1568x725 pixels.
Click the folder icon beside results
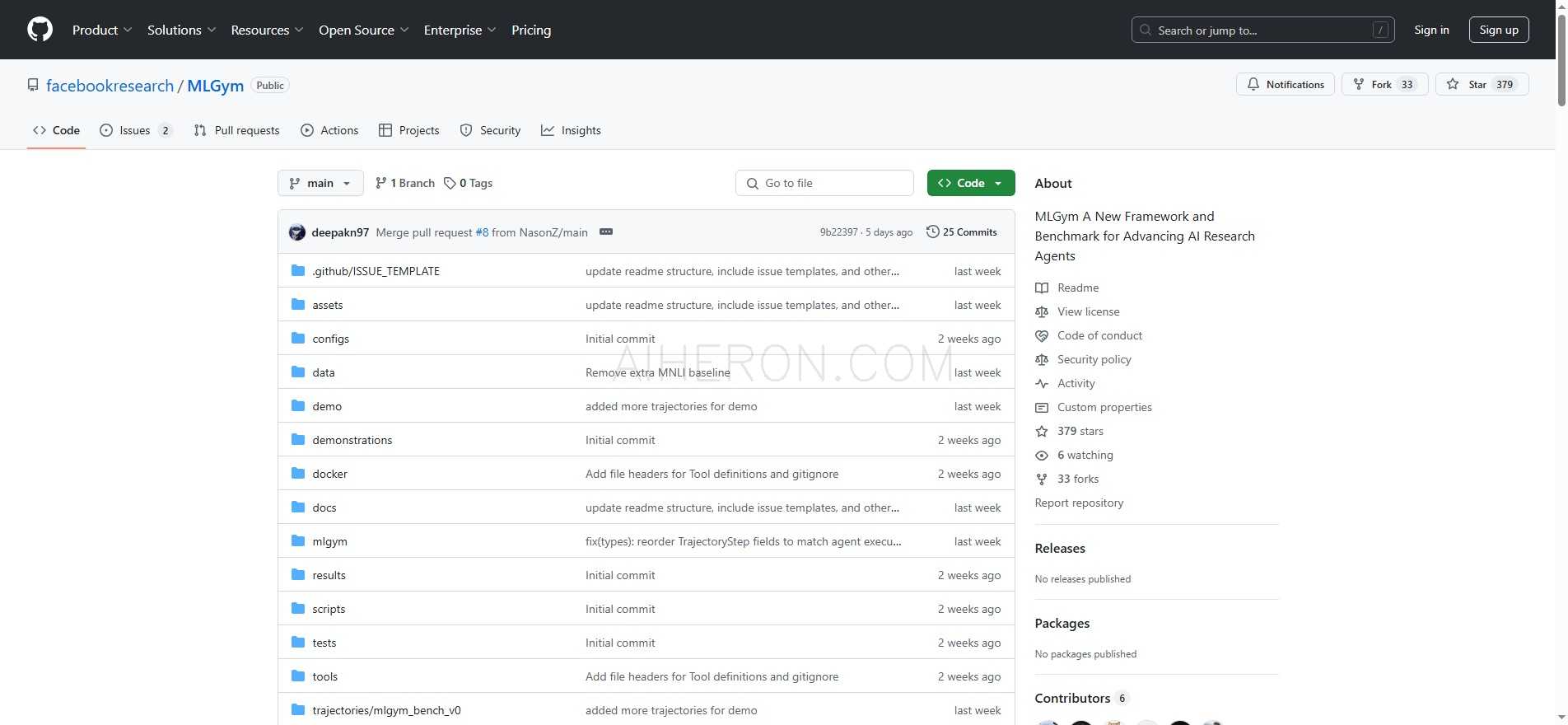point(298,575)
